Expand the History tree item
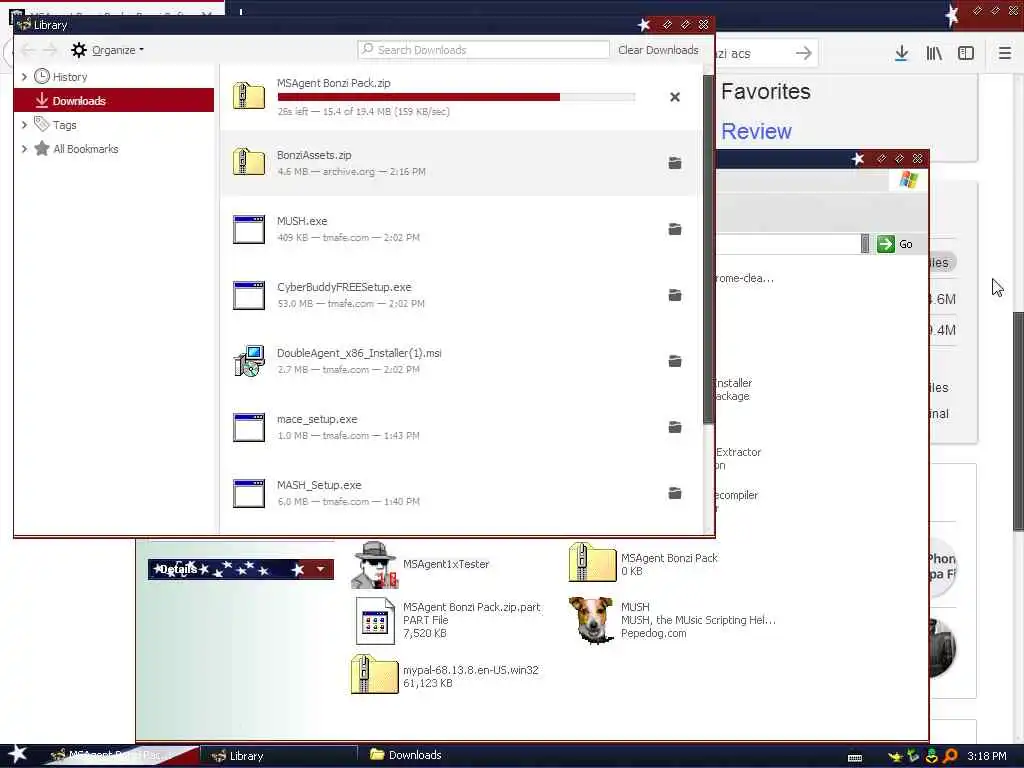The height and width of the screenshot is (768, 1024). (x=24, y=77)
